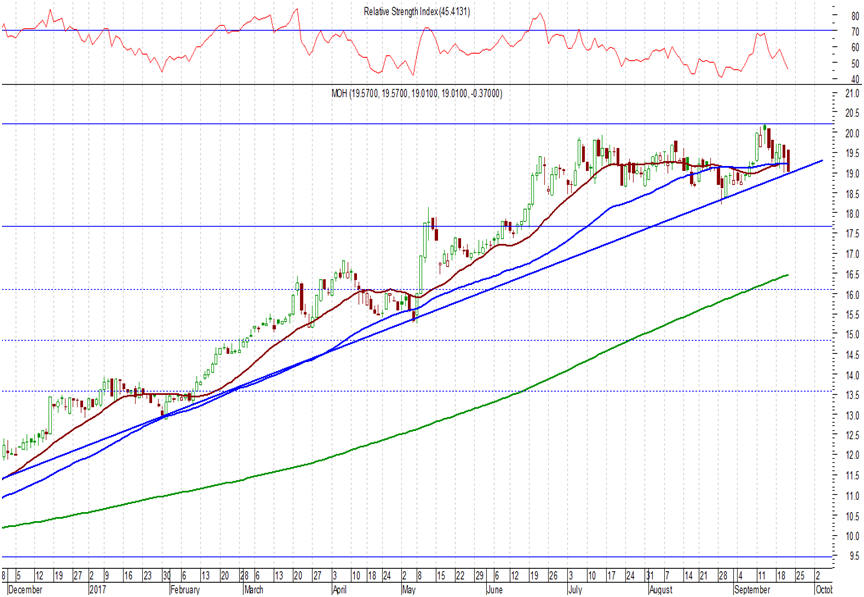Click the April month label
Screen dimensions: 864x597
(340, 590)
